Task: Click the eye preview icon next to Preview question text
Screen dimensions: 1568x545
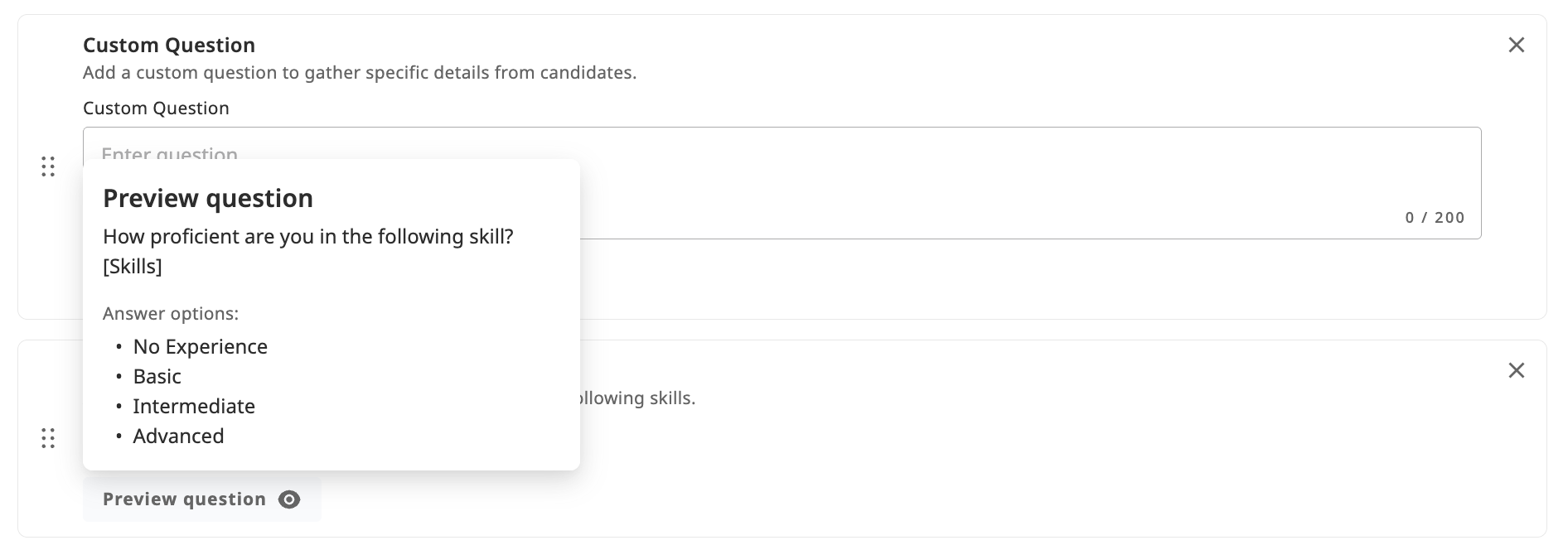Action: [289, 499]
